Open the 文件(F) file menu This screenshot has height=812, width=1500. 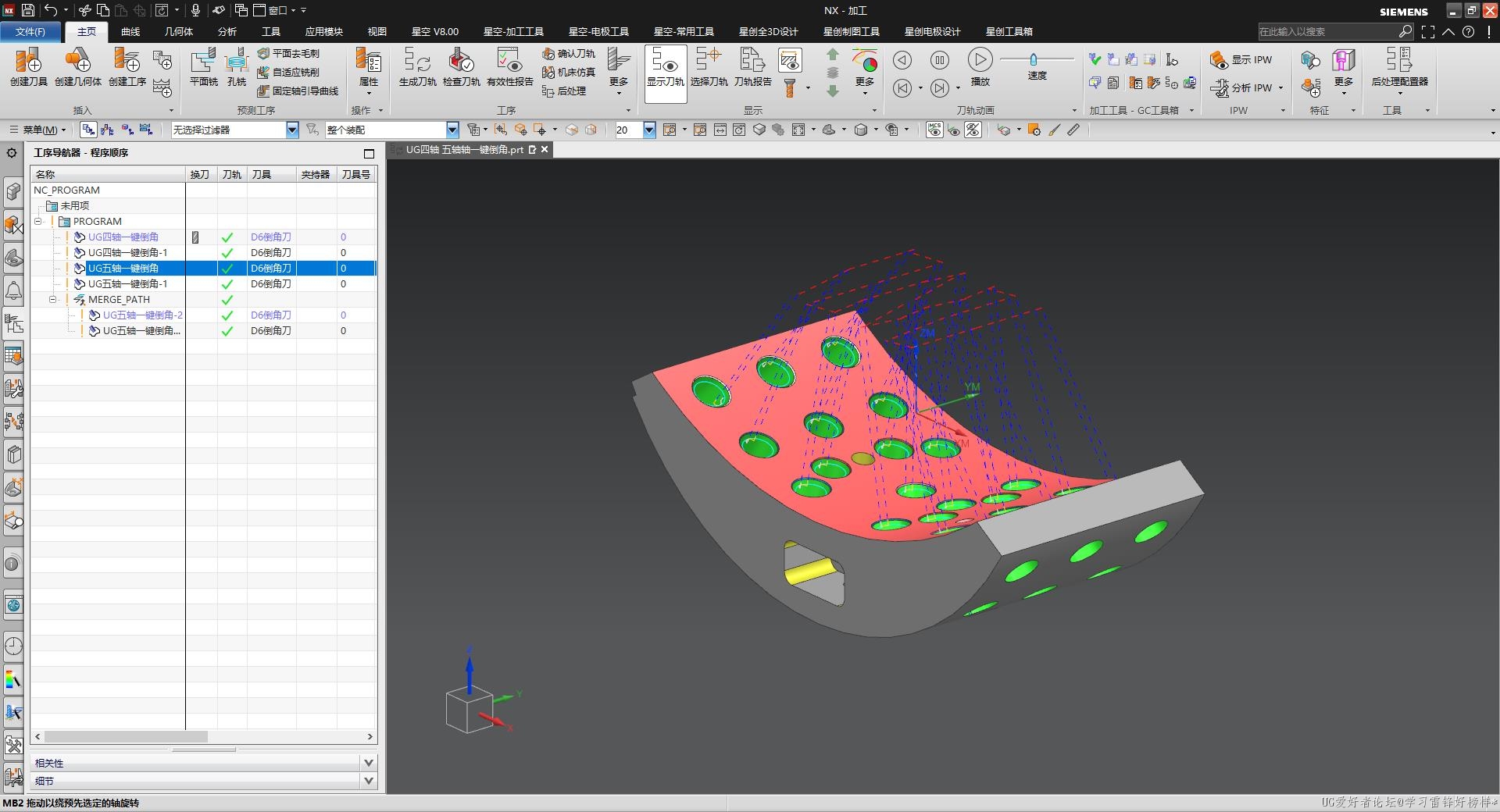pyautogui.click(x=30, y=31)
